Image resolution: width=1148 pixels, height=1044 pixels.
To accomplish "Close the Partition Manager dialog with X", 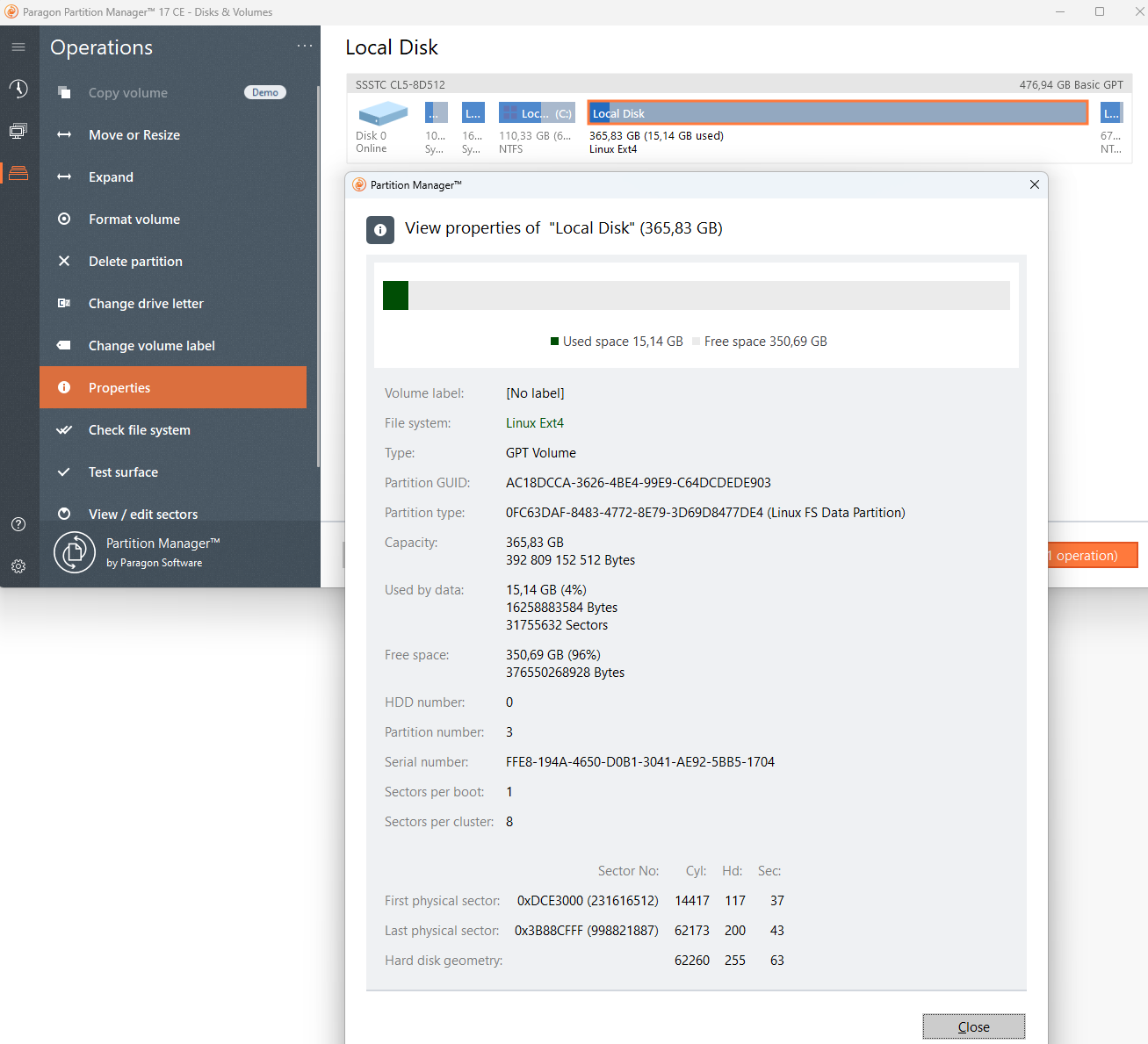I will point(1034,184).
